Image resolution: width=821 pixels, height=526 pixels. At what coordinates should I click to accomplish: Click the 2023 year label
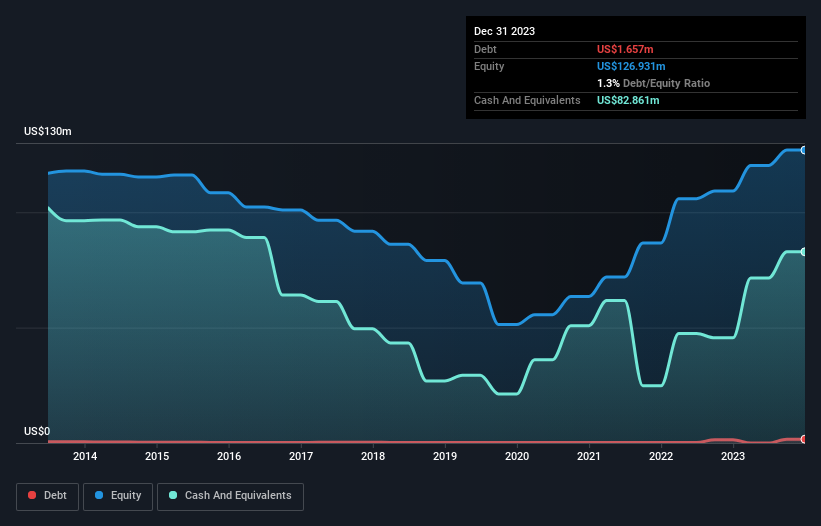(x=733, y=457)
